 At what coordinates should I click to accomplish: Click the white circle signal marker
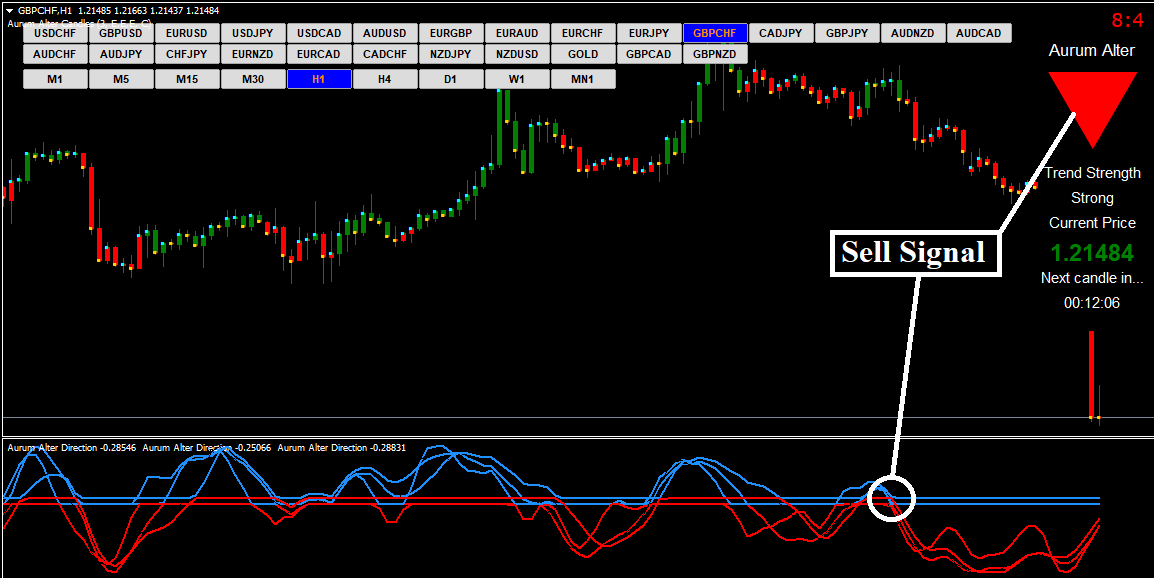point(890,498)
